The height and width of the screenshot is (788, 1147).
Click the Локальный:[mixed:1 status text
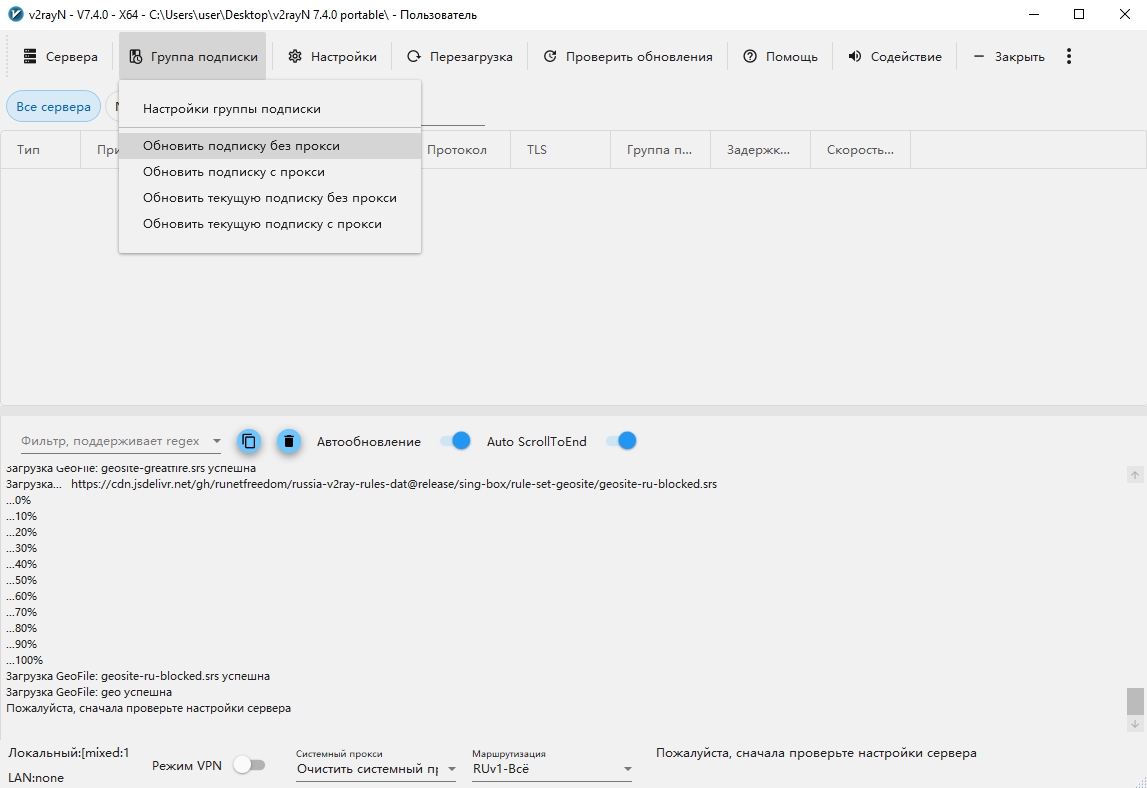pos(69,753)
